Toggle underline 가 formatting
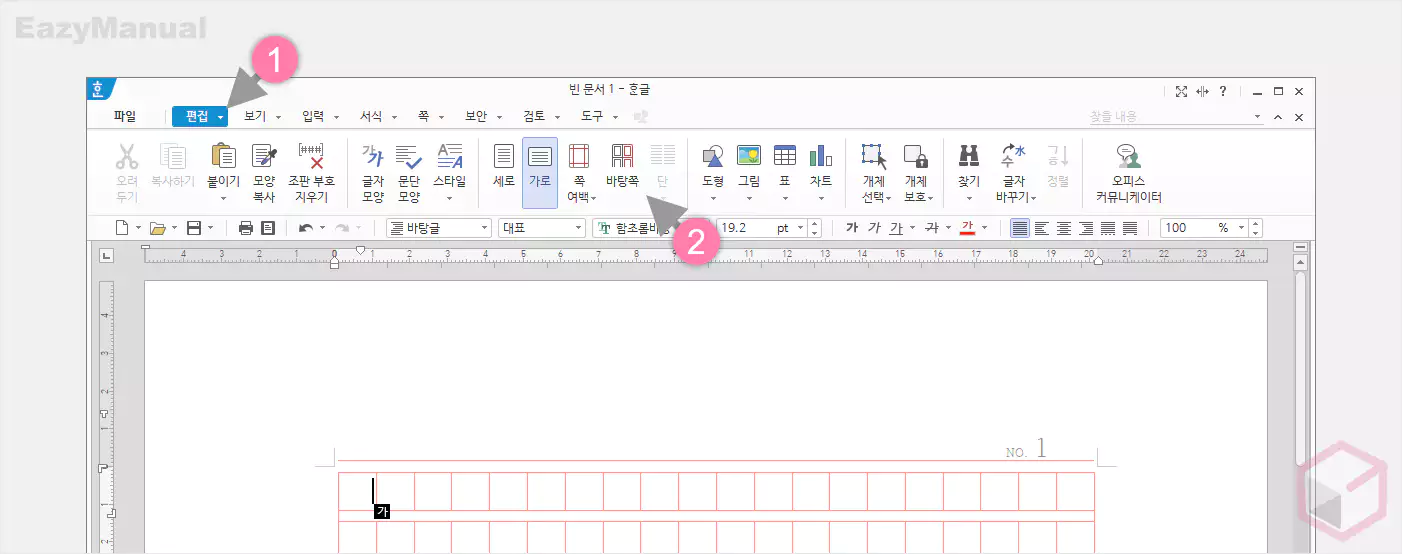 pos(896,228)
